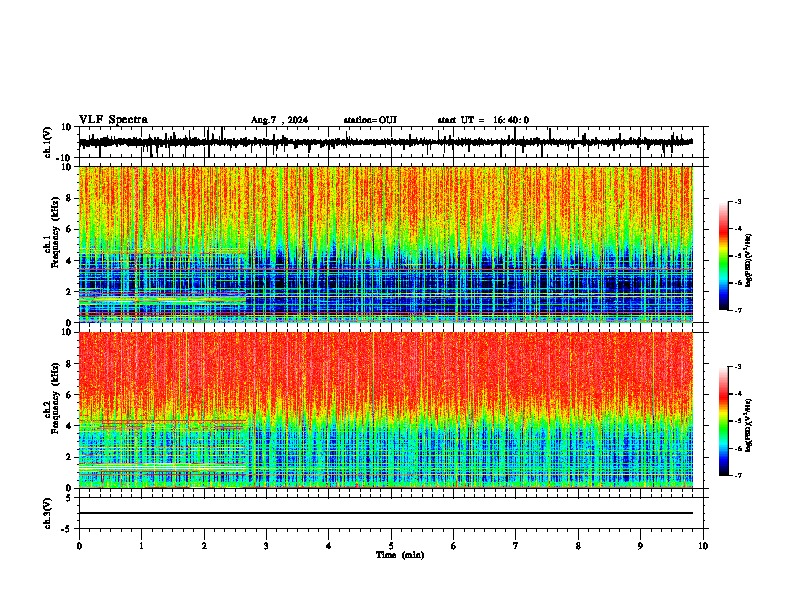
Task: Click the "8" kHz tick on ch.1 frequency axis
Action: click(x=70, y=198)
